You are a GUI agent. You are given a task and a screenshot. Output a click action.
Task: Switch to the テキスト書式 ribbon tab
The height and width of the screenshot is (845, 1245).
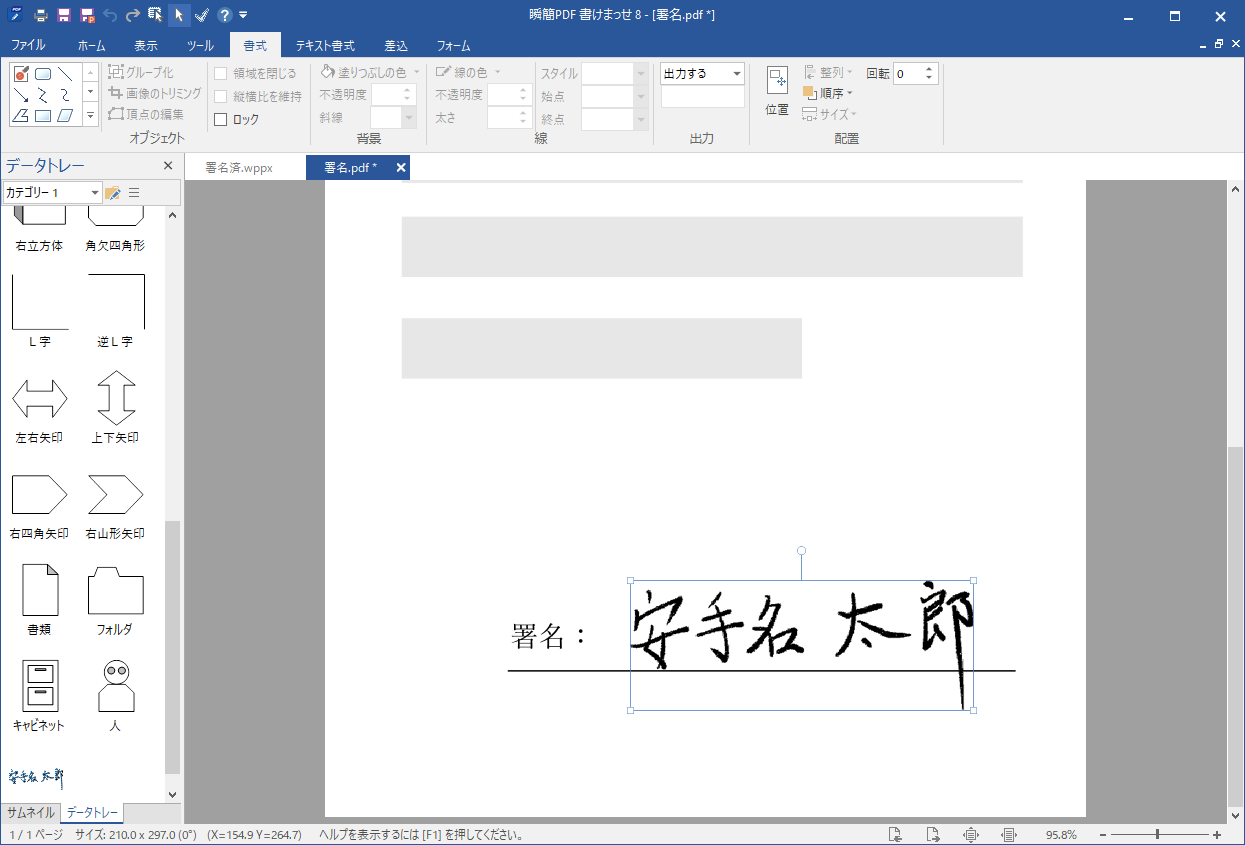click(325, 46)
